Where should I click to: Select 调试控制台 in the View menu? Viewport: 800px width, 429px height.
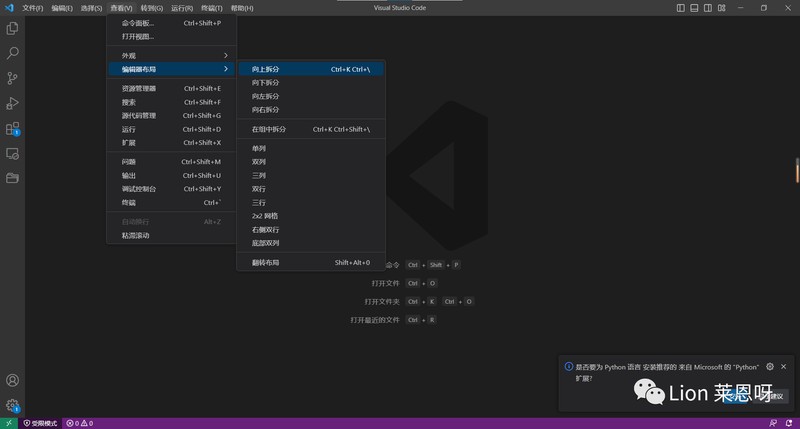tap(171, 189)
